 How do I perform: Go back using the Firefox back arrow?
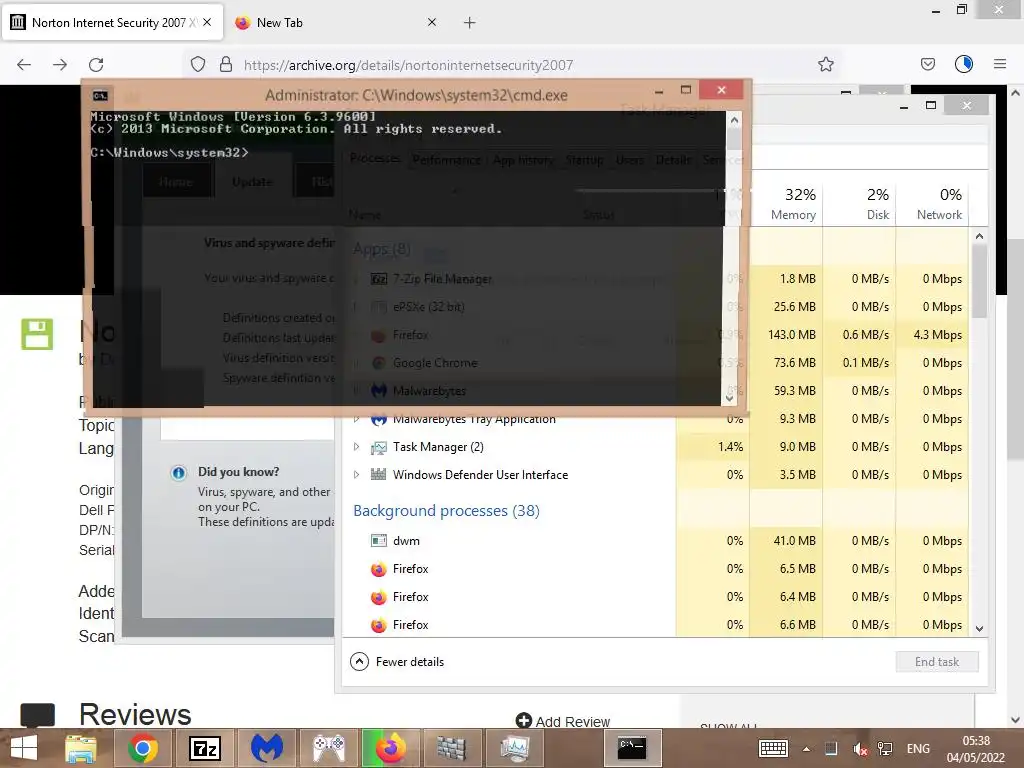[24, 65]
